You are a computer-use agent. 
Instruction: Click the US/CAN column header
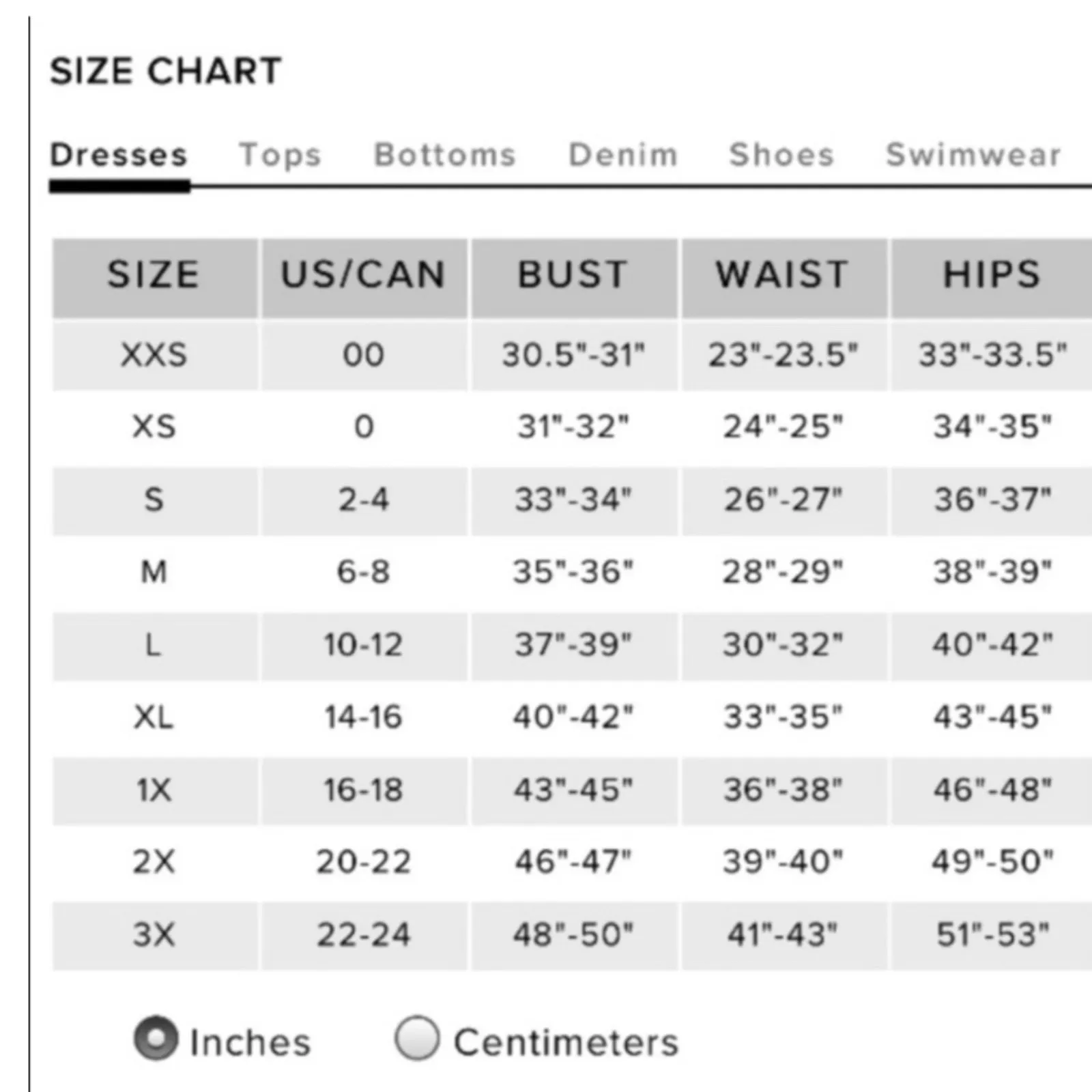[x=364, y=276]
